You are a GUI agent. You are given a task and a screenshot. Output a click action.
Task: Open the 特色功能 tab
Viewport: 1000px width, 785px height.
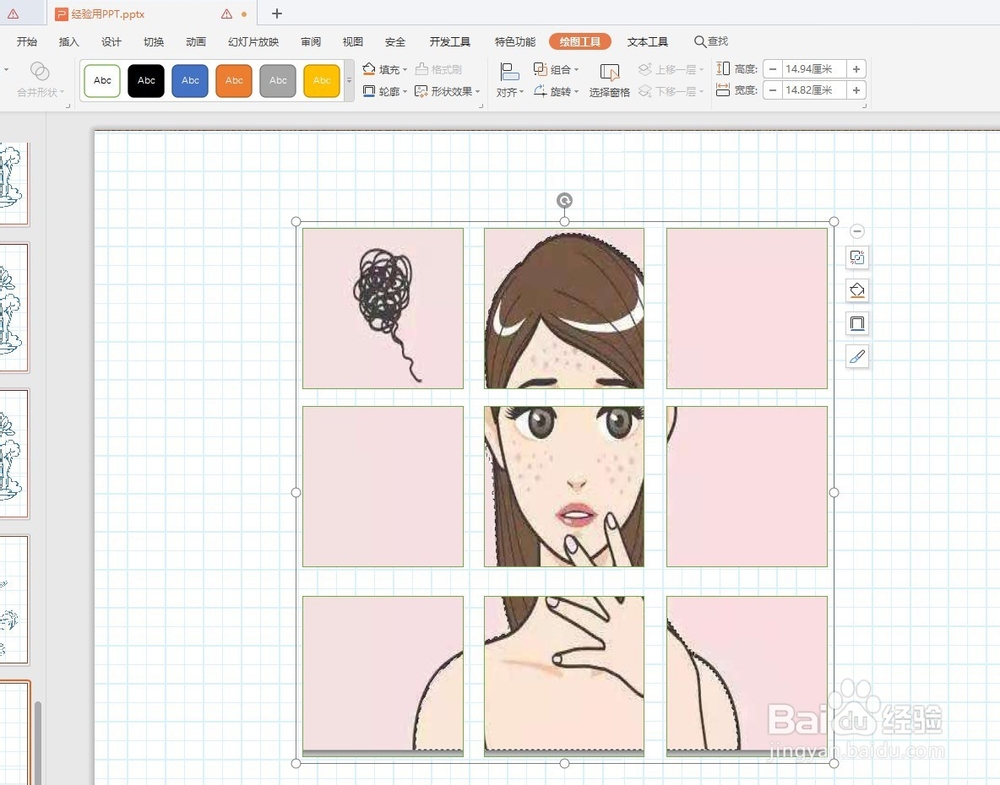click(x=515, y=41)
